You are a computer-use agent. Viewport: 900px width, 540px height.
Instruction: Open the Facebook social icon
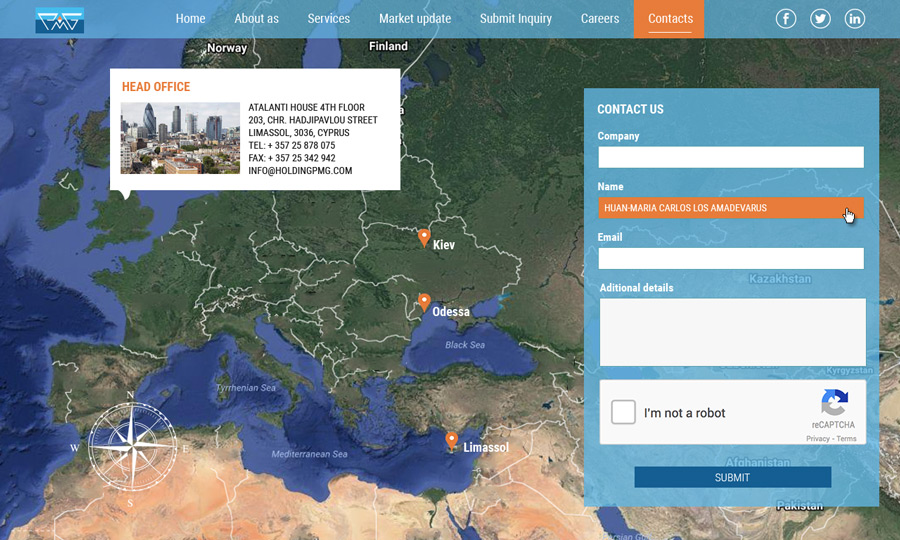786,19
